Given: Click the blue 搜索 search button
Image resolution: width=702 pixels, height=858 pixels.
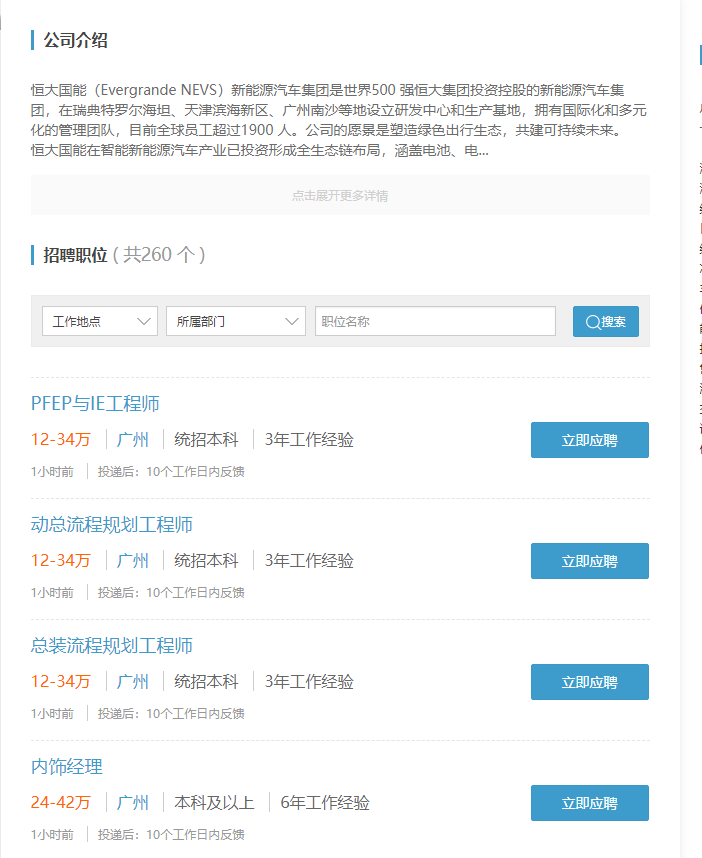Looking at the screenshot, I should (606, 321).
